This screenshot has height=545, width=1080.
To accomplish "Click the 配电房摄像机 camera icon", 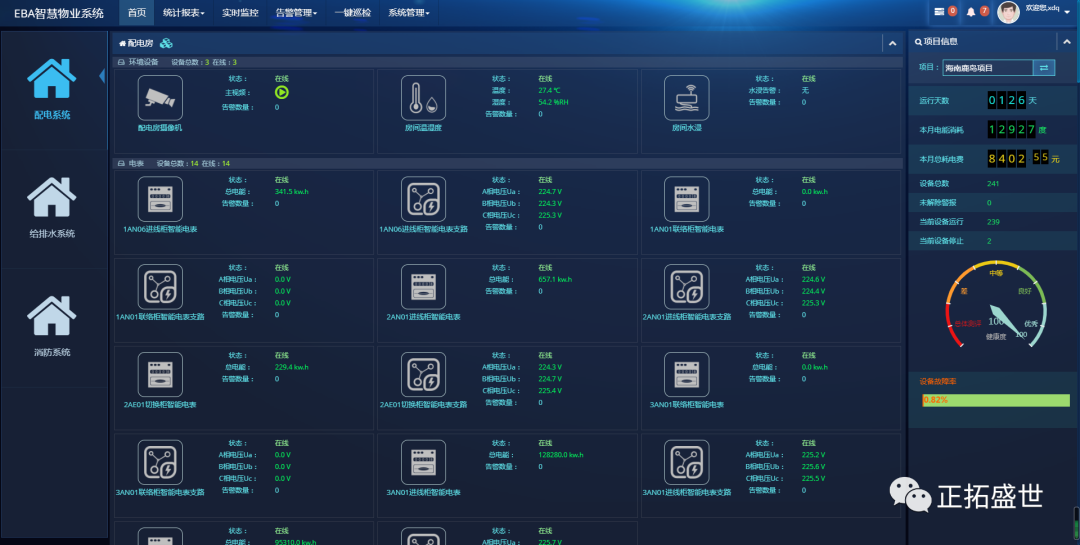I will pos(160,98).
